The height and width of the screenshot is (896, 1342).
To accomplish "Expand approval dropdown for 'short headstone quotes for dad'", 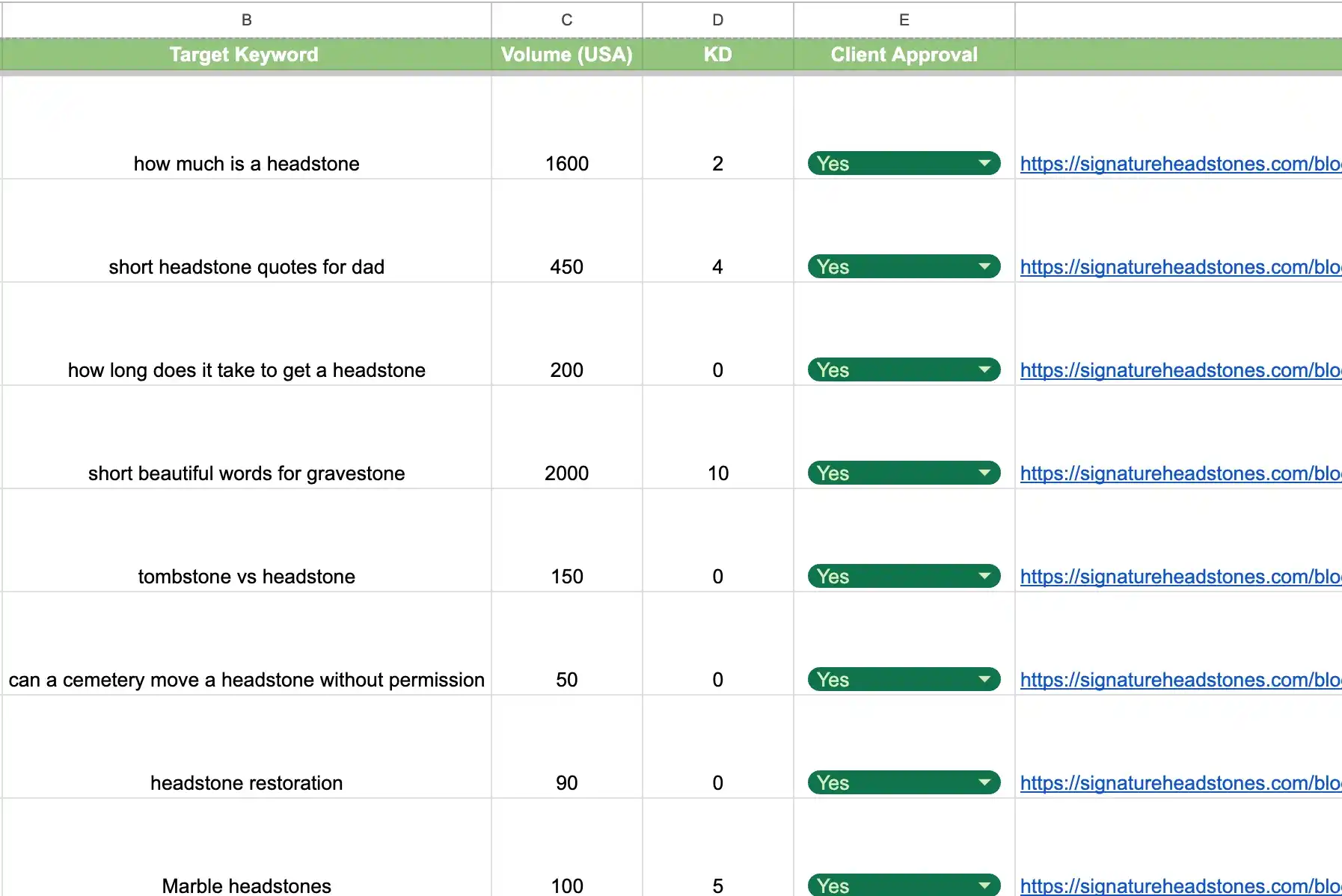I will [984, 266].
